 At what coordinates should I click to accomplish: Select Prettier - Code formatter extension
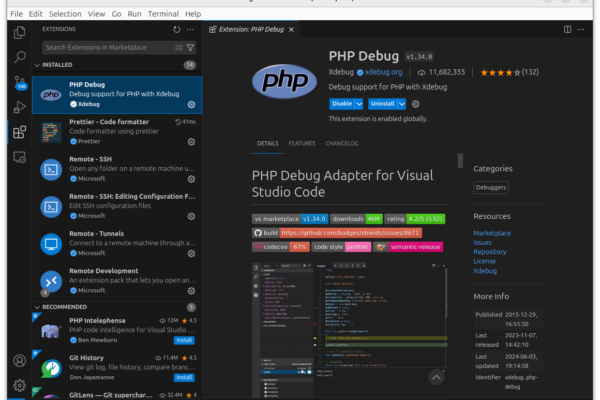point(117,132)
